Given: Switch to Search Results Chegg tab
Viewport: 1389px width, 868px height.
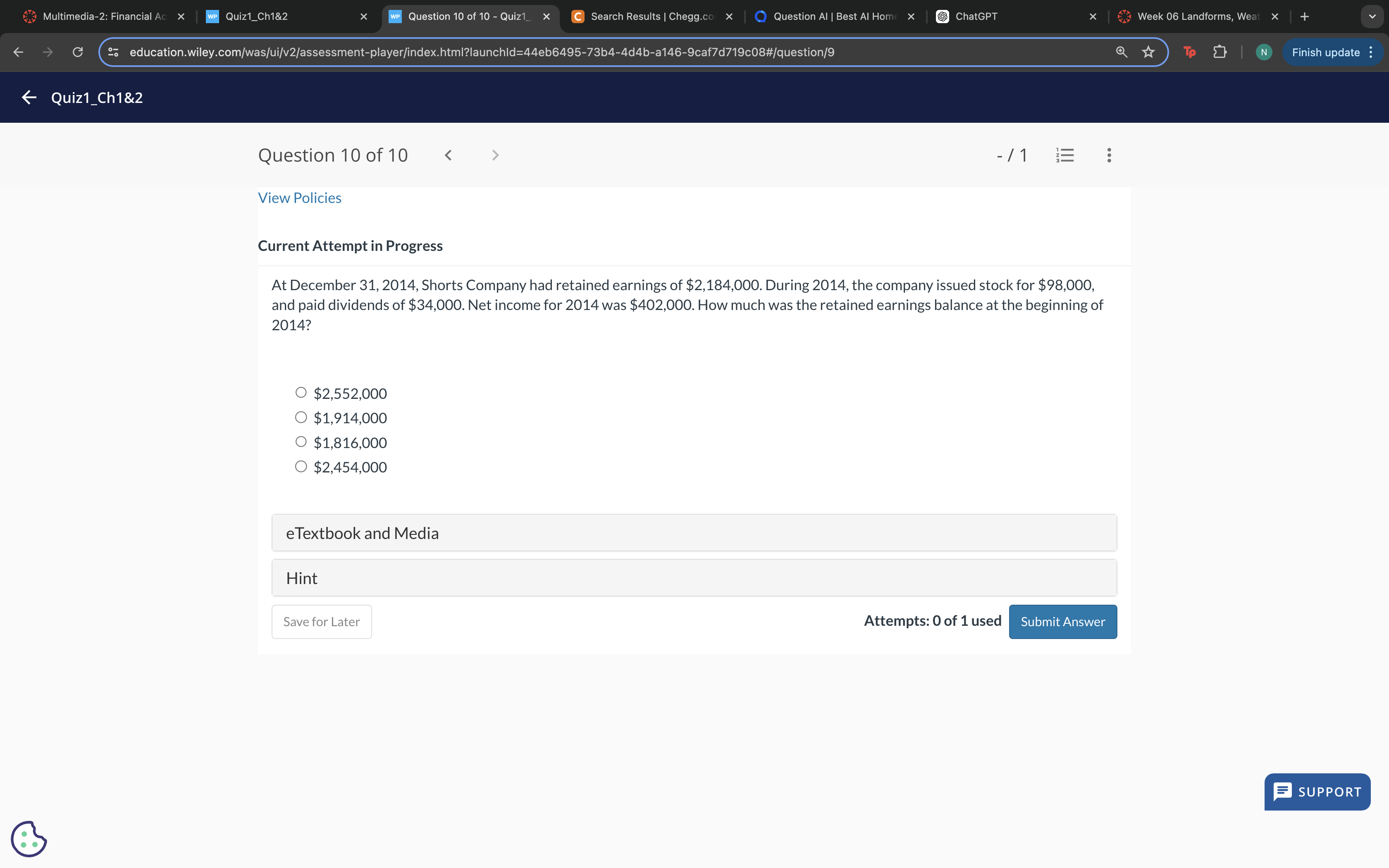Looking at the screenshot, I should (x=652, y=17).
